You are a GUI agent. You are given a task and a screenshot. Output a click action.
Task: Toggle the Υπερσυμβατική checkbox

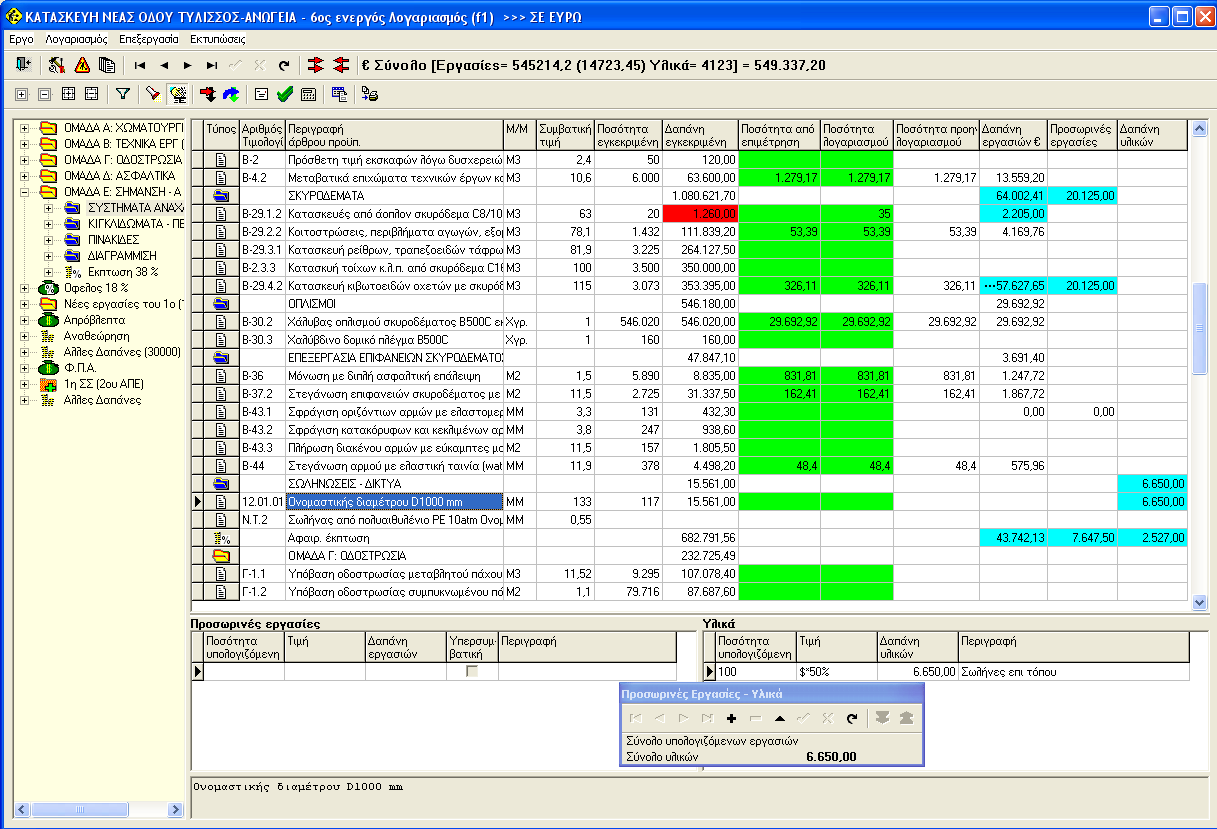coord(472,671)
